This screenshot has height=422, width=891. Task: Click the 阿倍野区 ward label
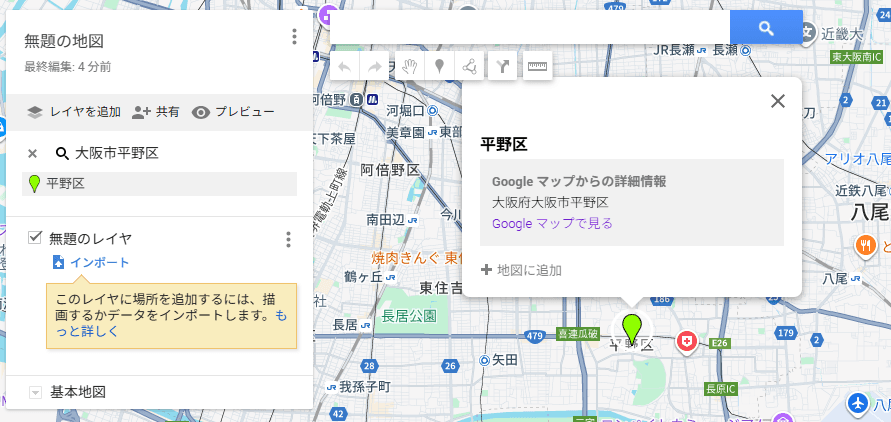click(390, 169)
